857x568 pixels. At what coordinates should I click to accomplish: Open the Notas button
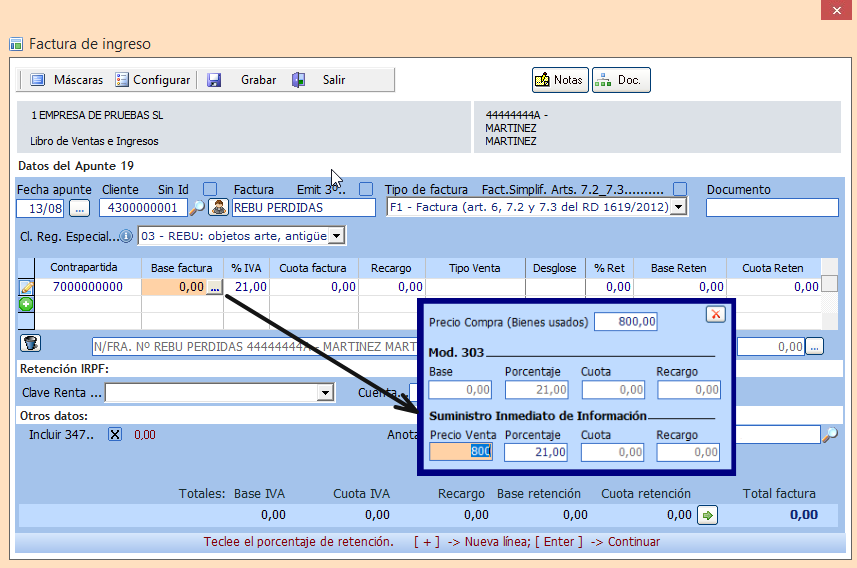(560, 80)
